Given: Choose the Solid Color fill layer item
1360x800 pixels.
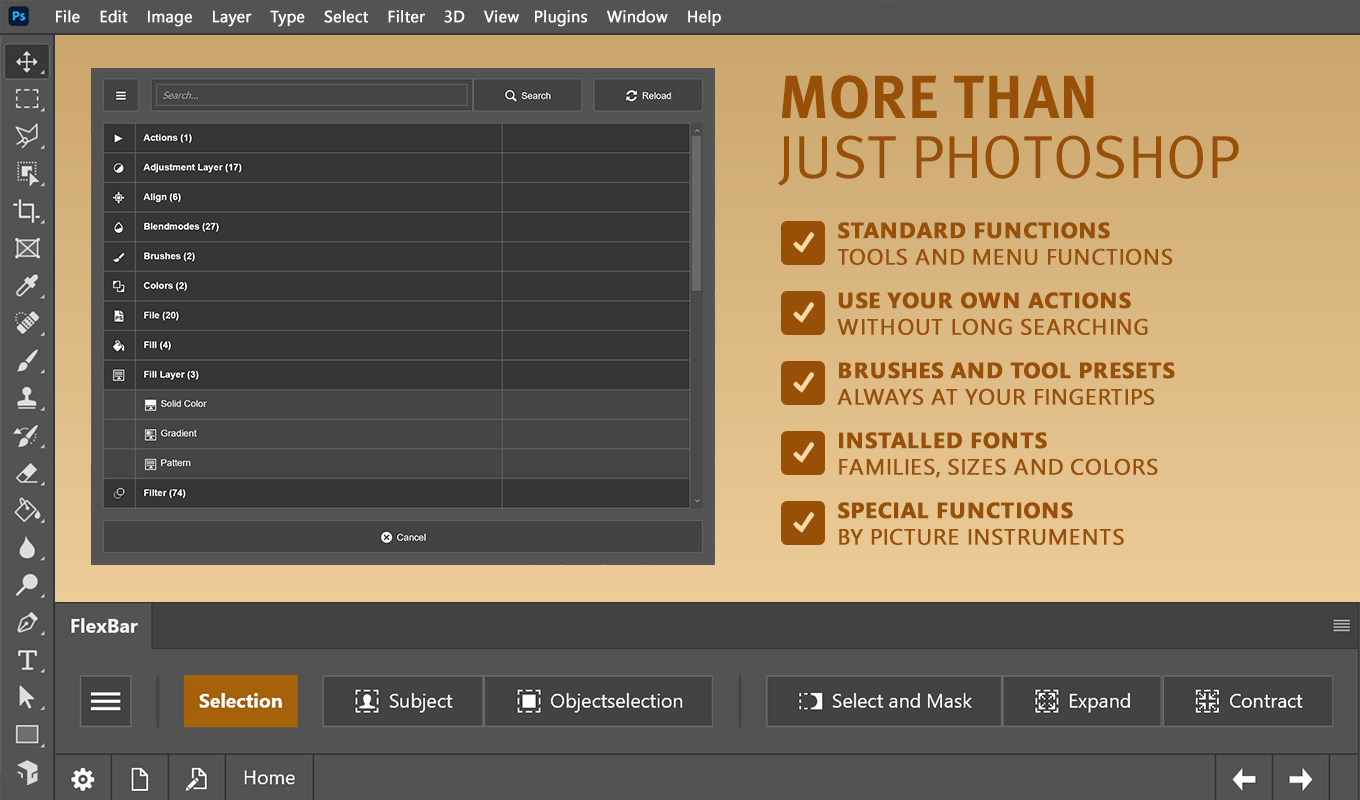Looking at the screenshot, I should pos(397,404).
